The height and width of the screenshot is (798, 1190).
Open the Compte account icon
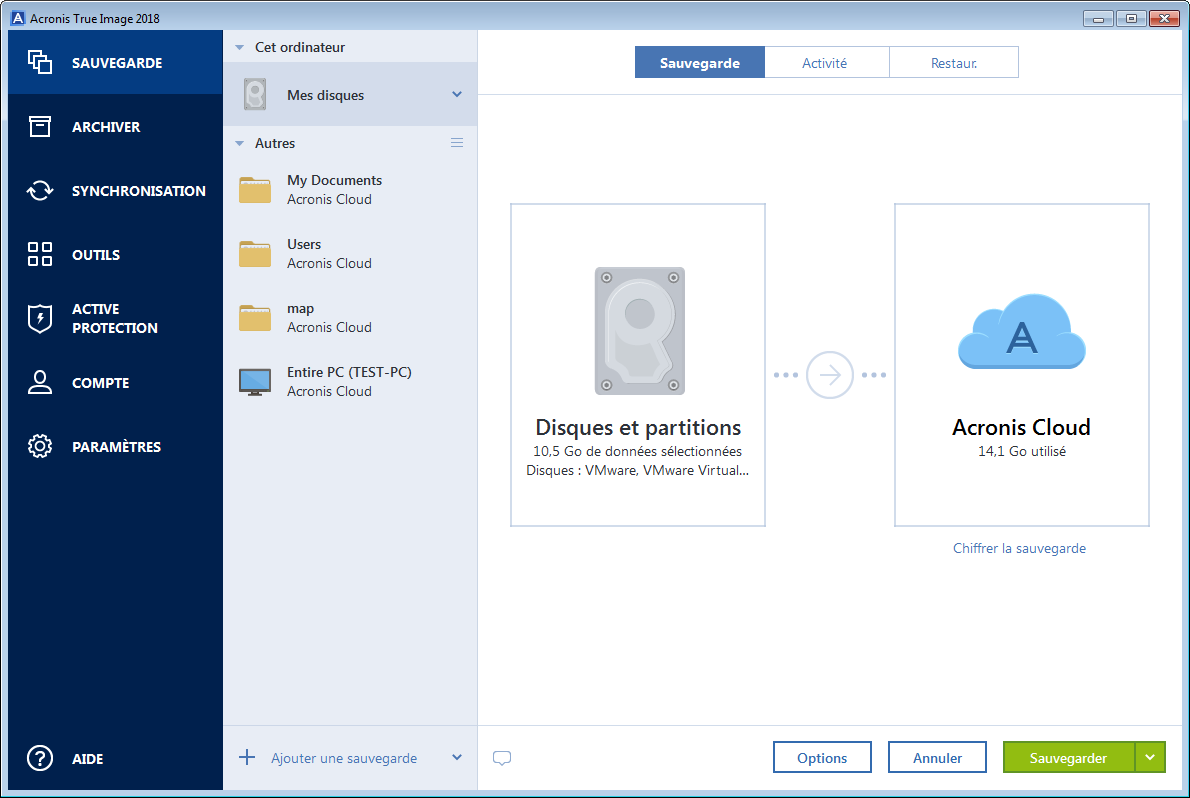point(40,382)
